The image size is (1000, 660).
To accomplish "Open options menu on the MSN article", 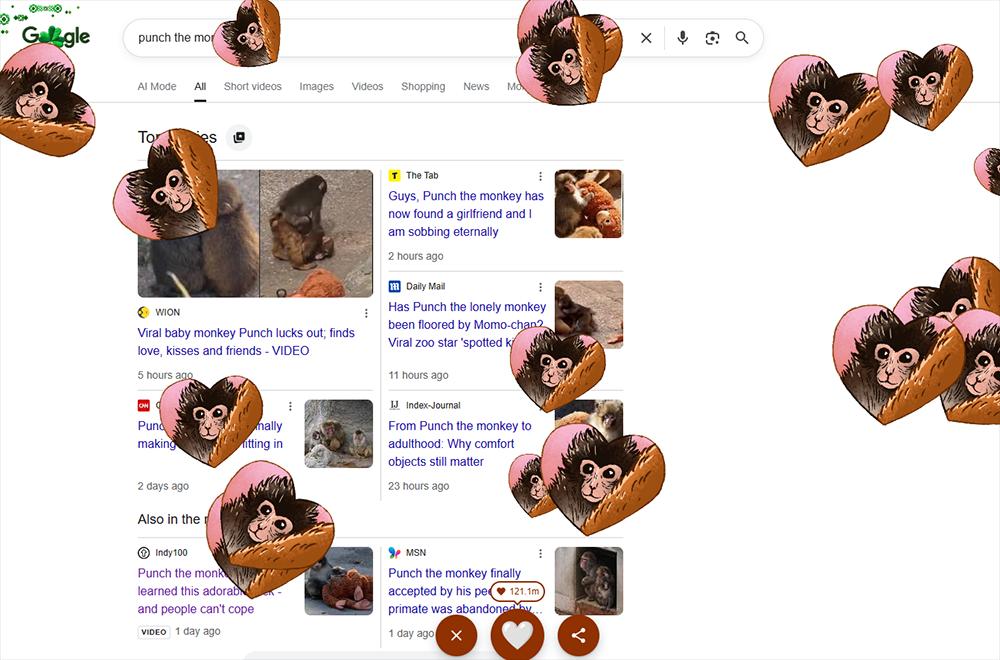I will (x=541, y=552).
